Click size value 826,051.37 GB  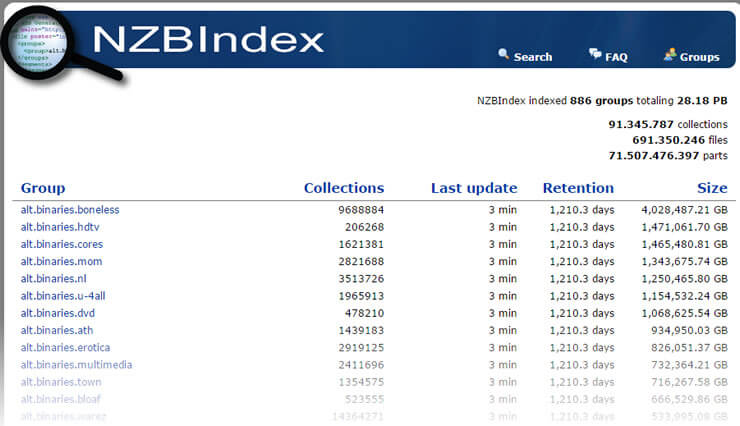(x=689, y=347)
